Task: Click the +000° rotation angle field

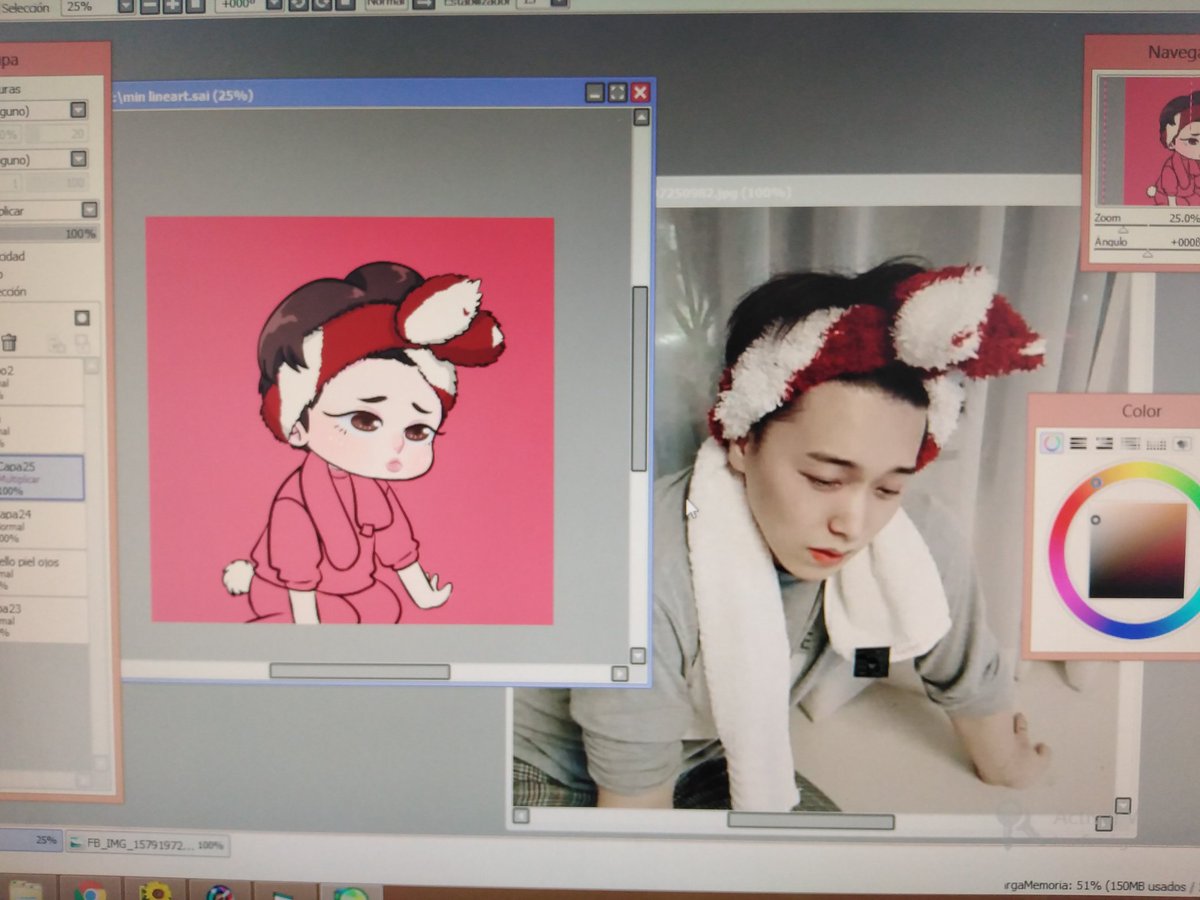Action: coord(239,5)
